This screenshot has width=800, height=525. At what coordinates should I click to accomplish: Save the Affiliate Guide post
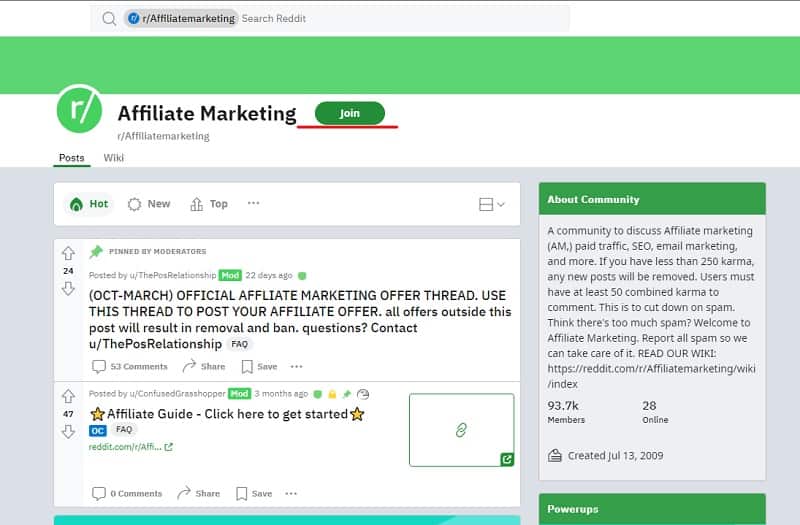click(254, 493)
